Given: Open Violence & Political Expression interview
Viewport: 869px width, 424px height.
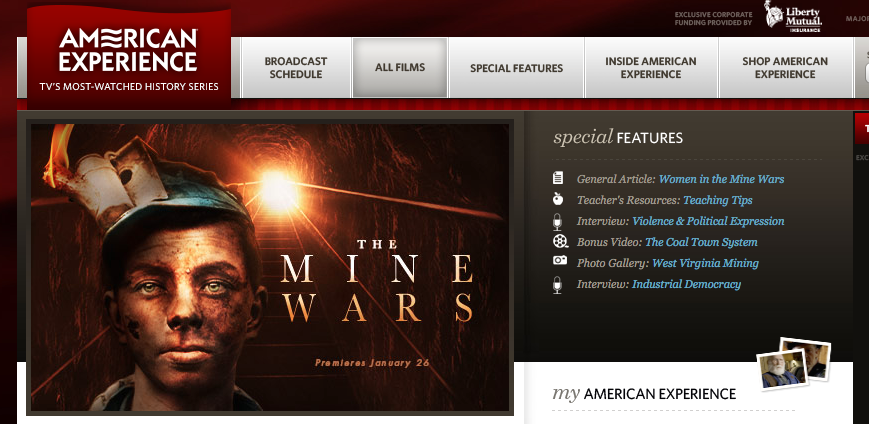Looking at the screenshot, I should (708, 221).
